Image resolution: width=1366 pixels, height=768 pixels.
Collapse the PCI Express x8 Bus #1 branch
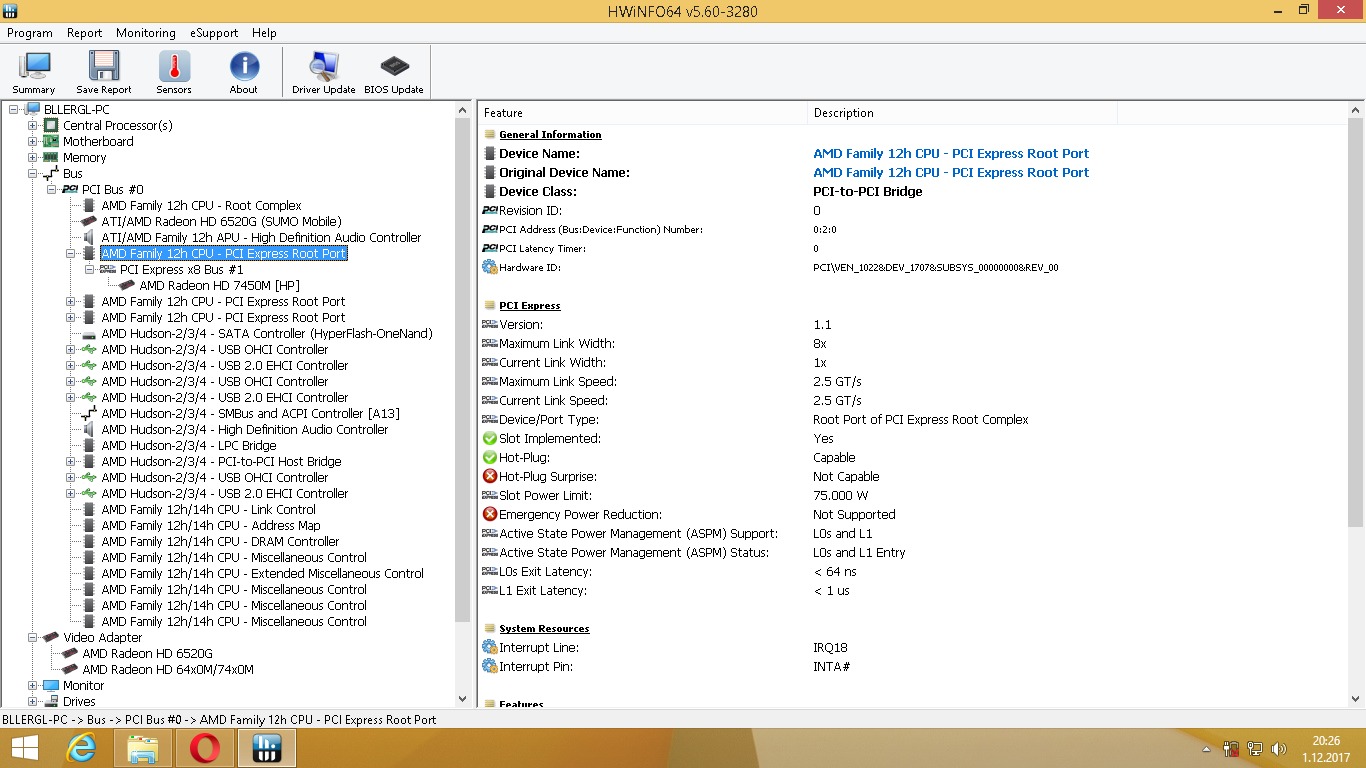click(89, 269)
